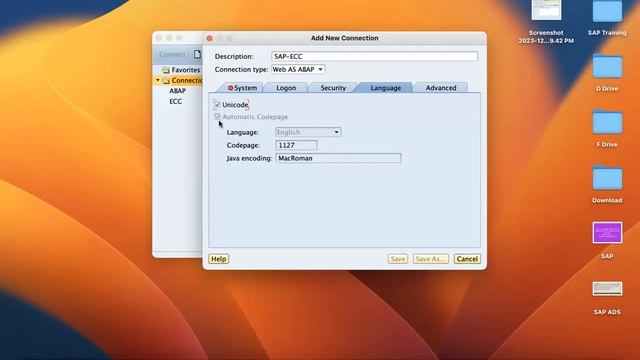Cancel the Add New Connection dialog

[x=467, y=259]
